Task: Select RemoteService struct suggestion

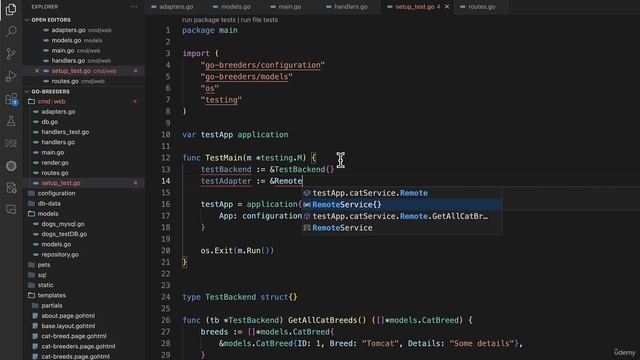Action: point(402,228)
